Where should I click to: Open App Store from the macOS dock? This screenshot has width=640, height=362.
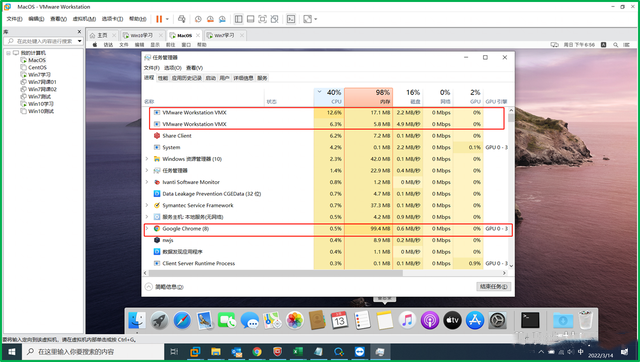[x=475, y=320]
